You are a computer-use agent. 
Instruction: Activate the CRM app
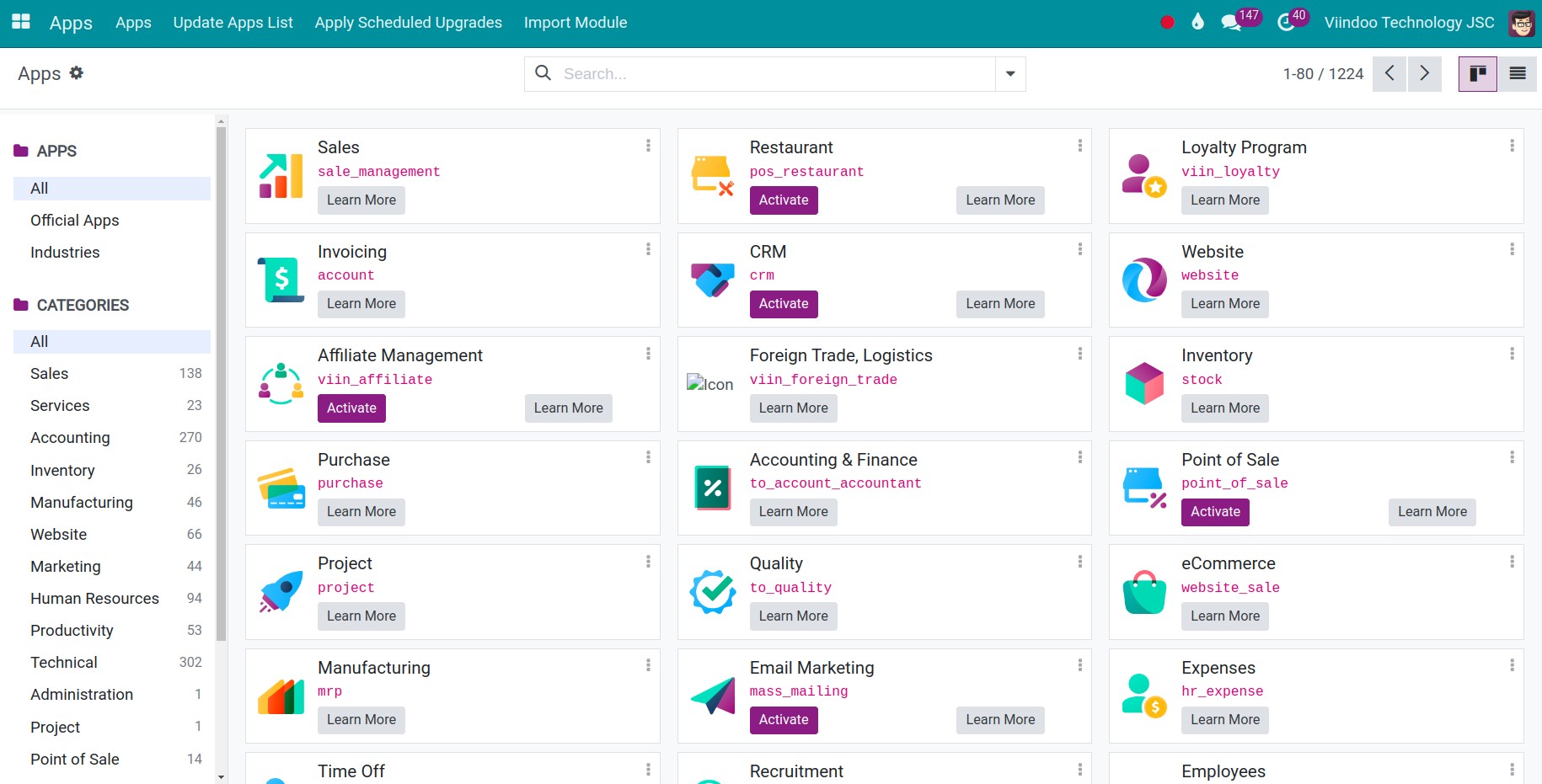tap(784, 304)
